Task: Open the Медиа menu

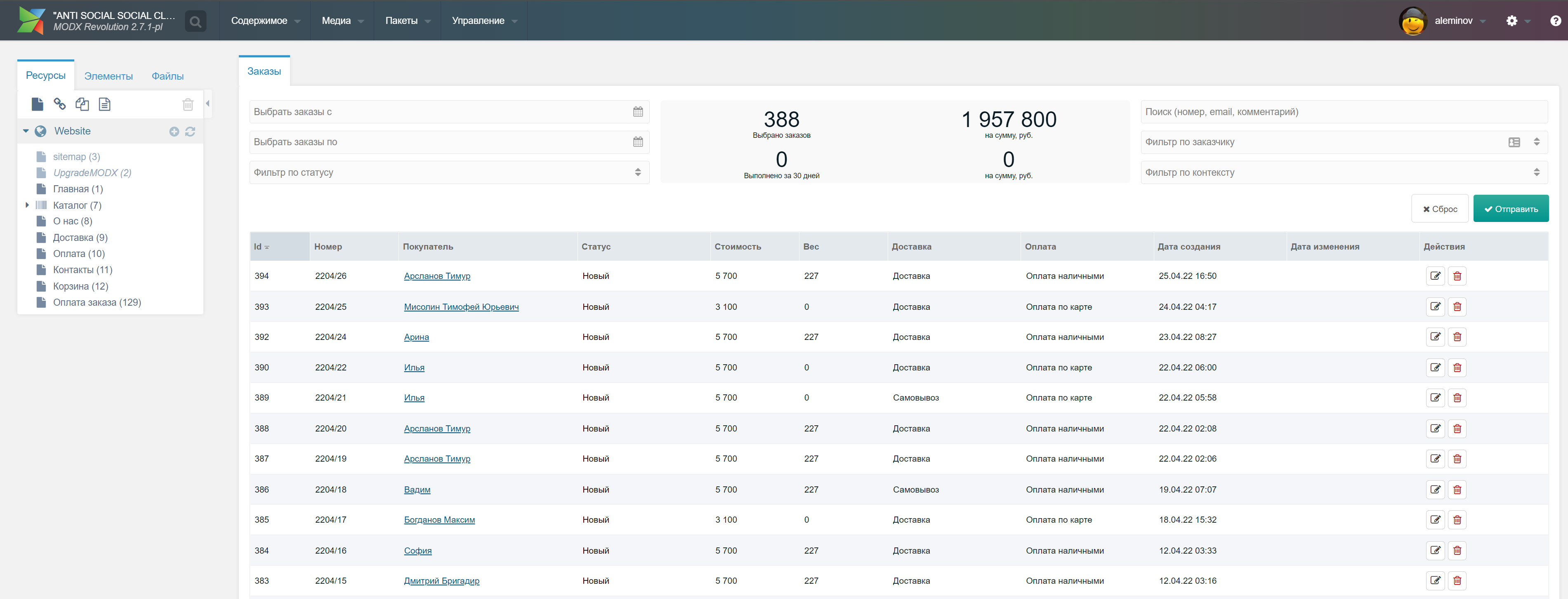Action: [342, 21]
